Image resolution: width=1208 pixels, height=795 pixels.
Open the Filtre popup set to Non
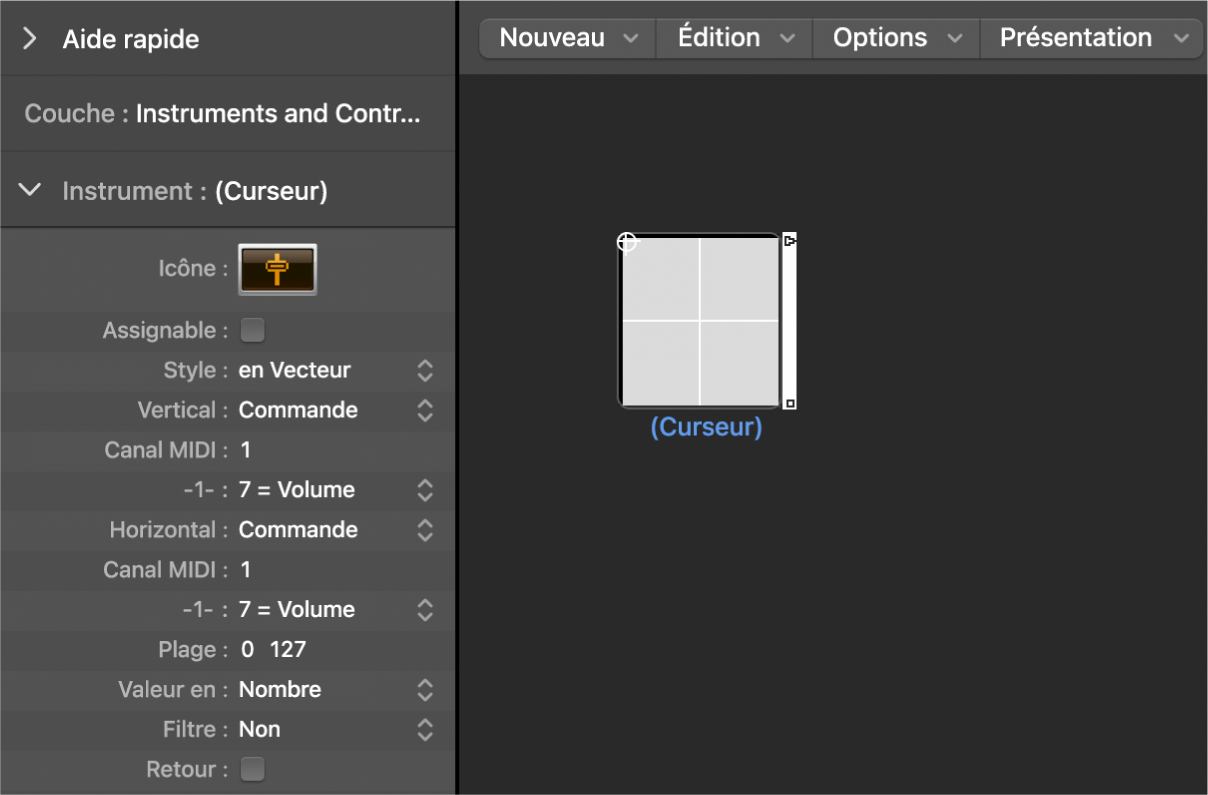(x=336, y=730)
